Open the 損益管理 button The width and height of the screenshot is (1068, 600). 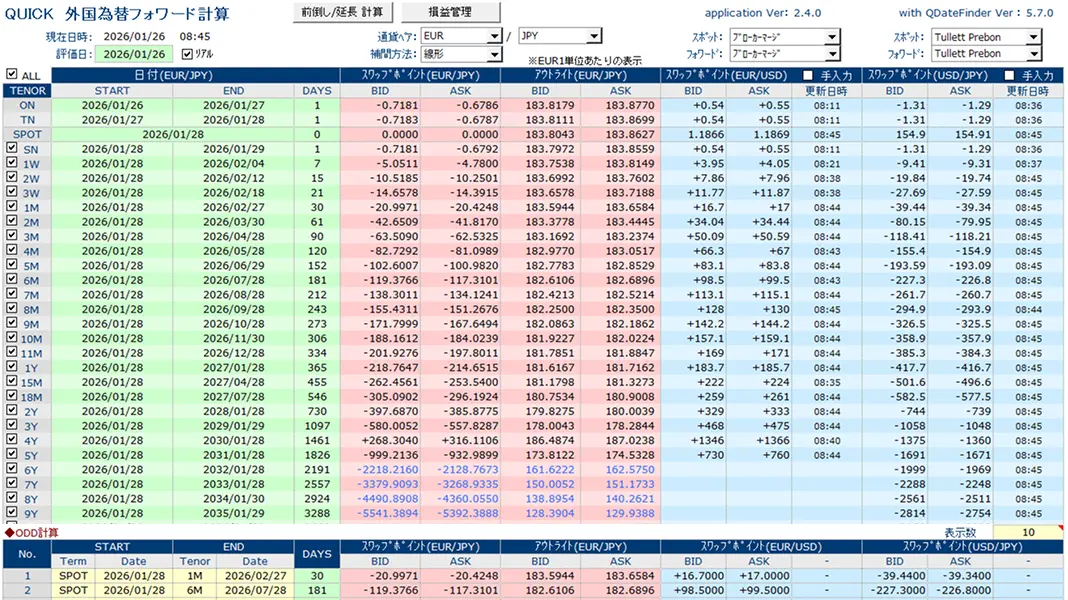tap(450, 12)
